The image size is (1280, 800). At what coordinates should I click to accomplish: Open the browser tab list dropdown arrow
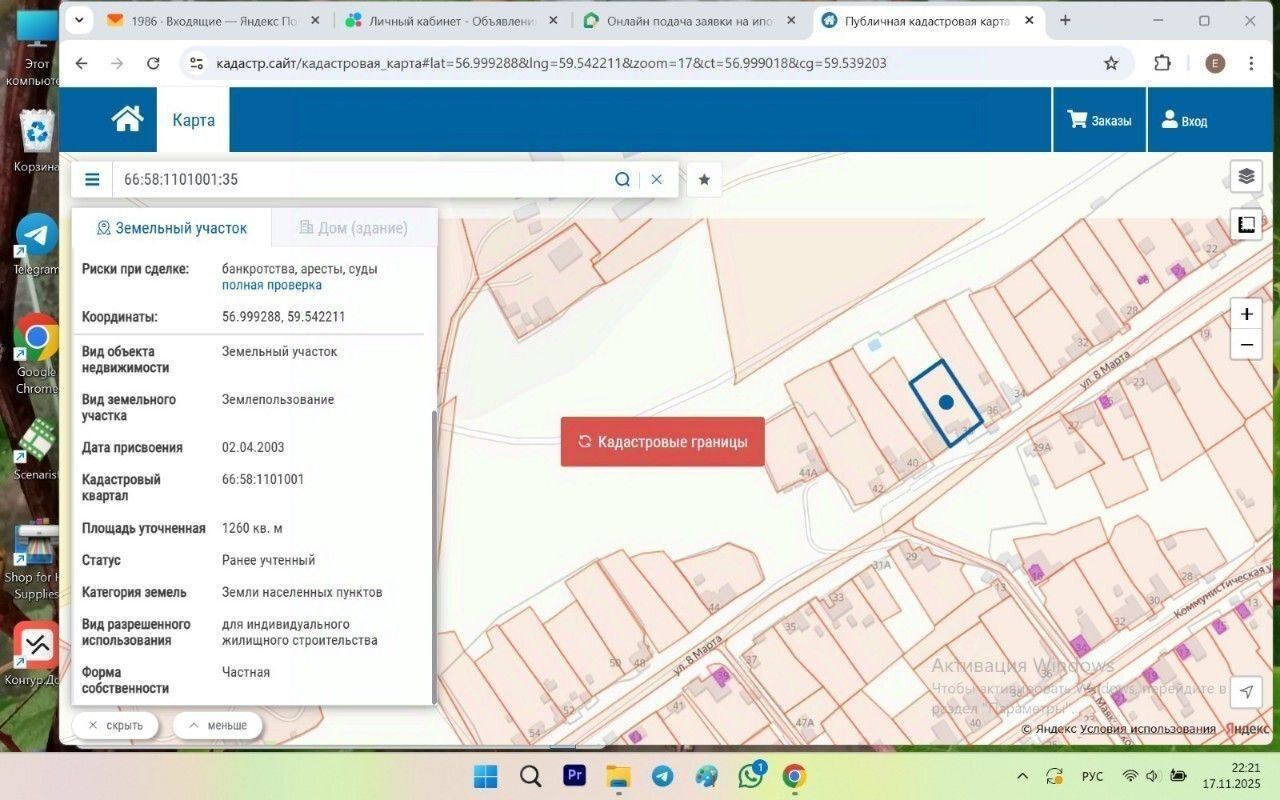tap(78, 20)
